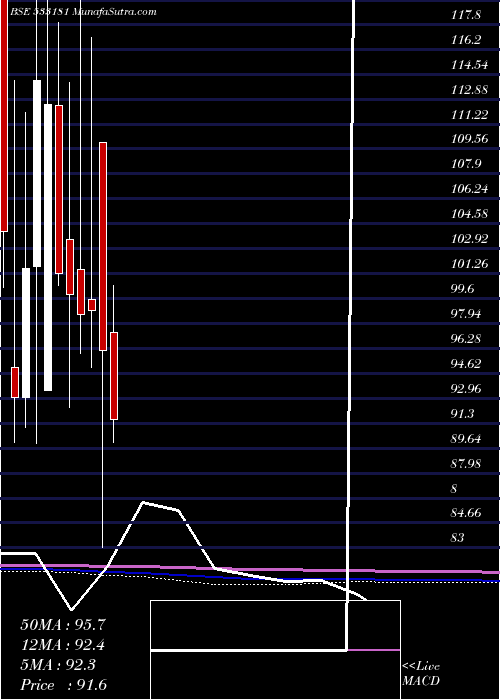Screen dimensions: 500x700
Task: Click the 114.54 price axis label
Action: (x=469, y=65)
